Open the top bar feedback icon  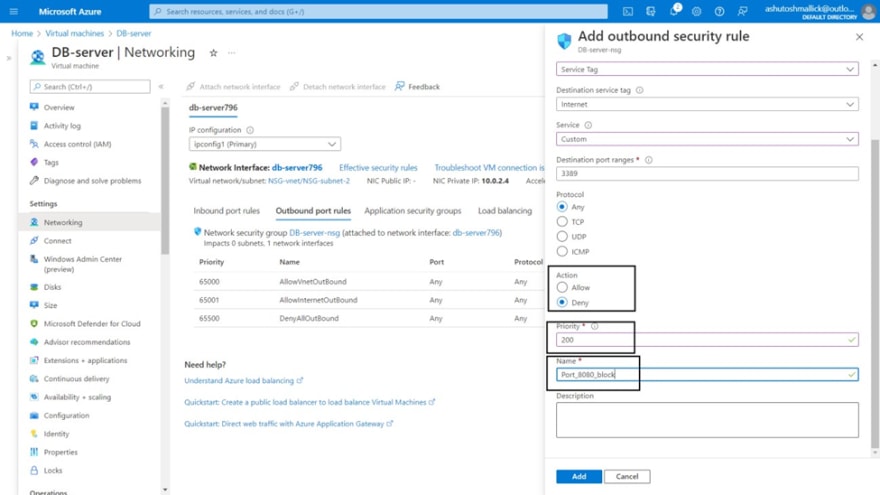pyautogui.click(x=742, y=11)
